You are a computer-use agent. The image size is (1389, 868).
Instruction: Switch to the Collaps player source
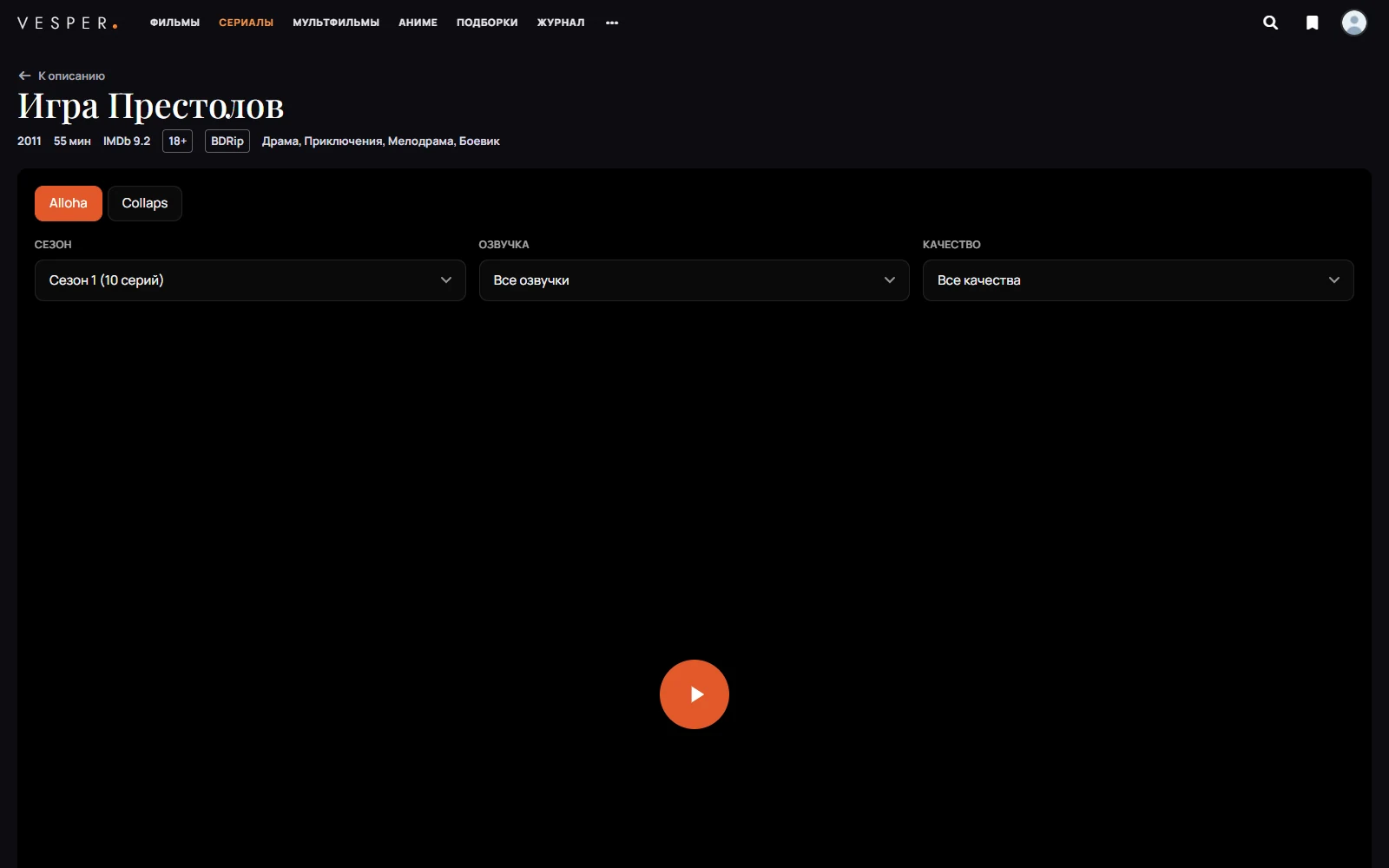tap(145, 203)
